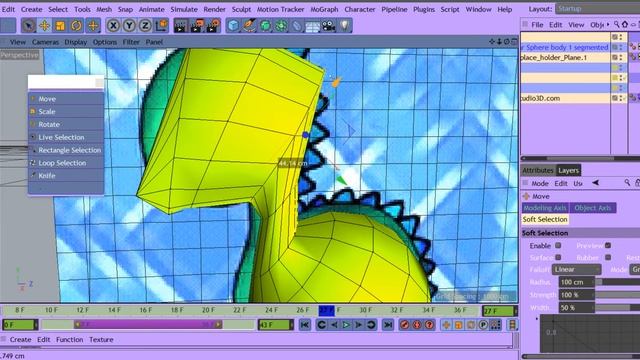Toggle the Surface checkbox
Viewport: 640px width, 360px height.
pyautogui.click(x=558, y=258)
